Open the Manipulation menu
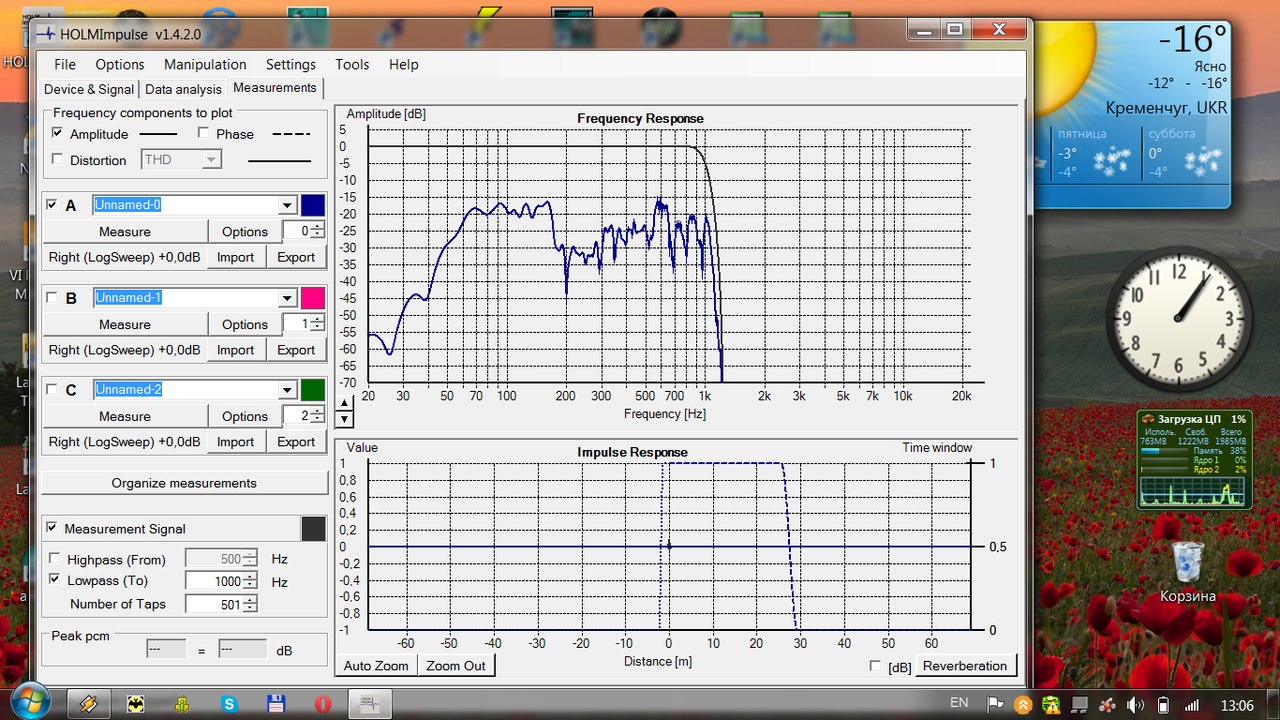1280x720 pixels. point(205,64)
